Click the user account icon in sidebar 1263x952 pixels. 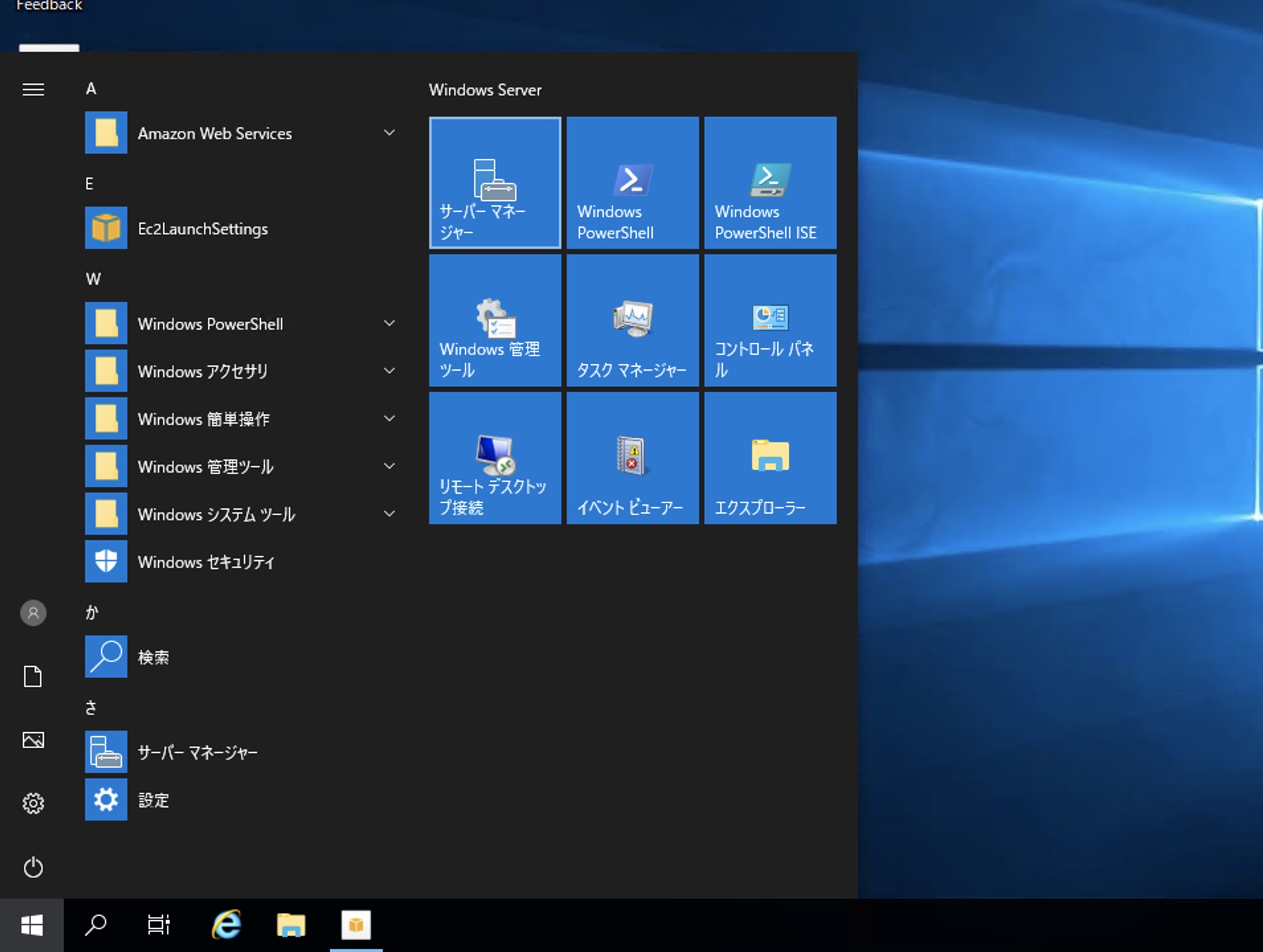(33, 612)
